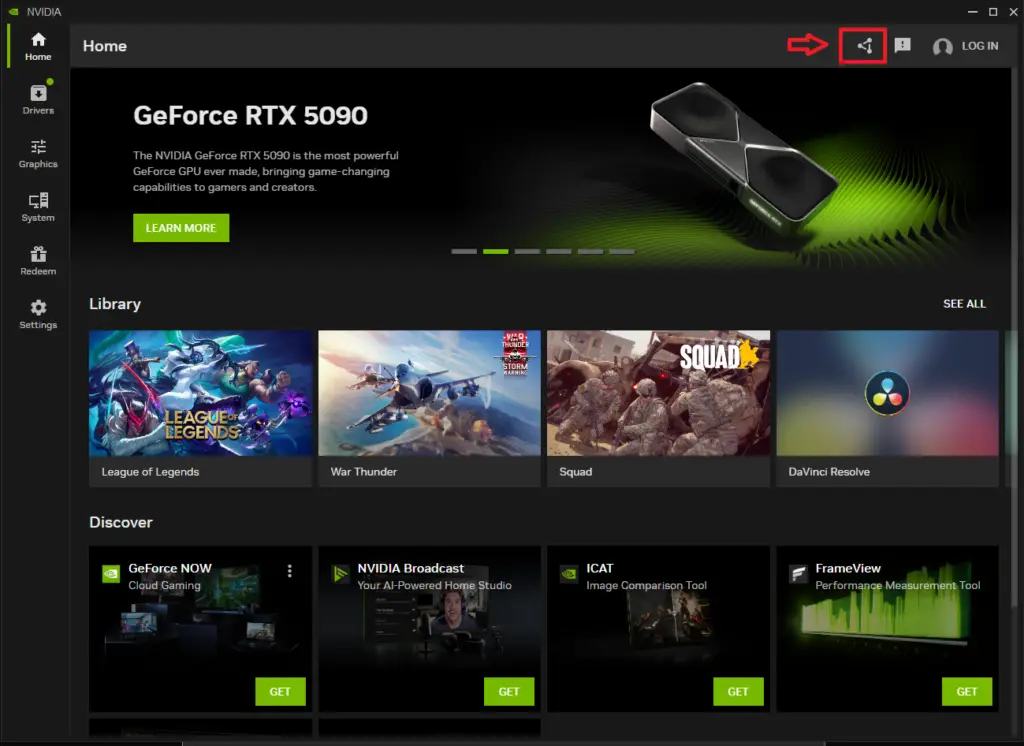Click the RTX 5090 graphics card image
This screenshot has height=746, width=1024.
pyautogui.click(x=743, y=155)
